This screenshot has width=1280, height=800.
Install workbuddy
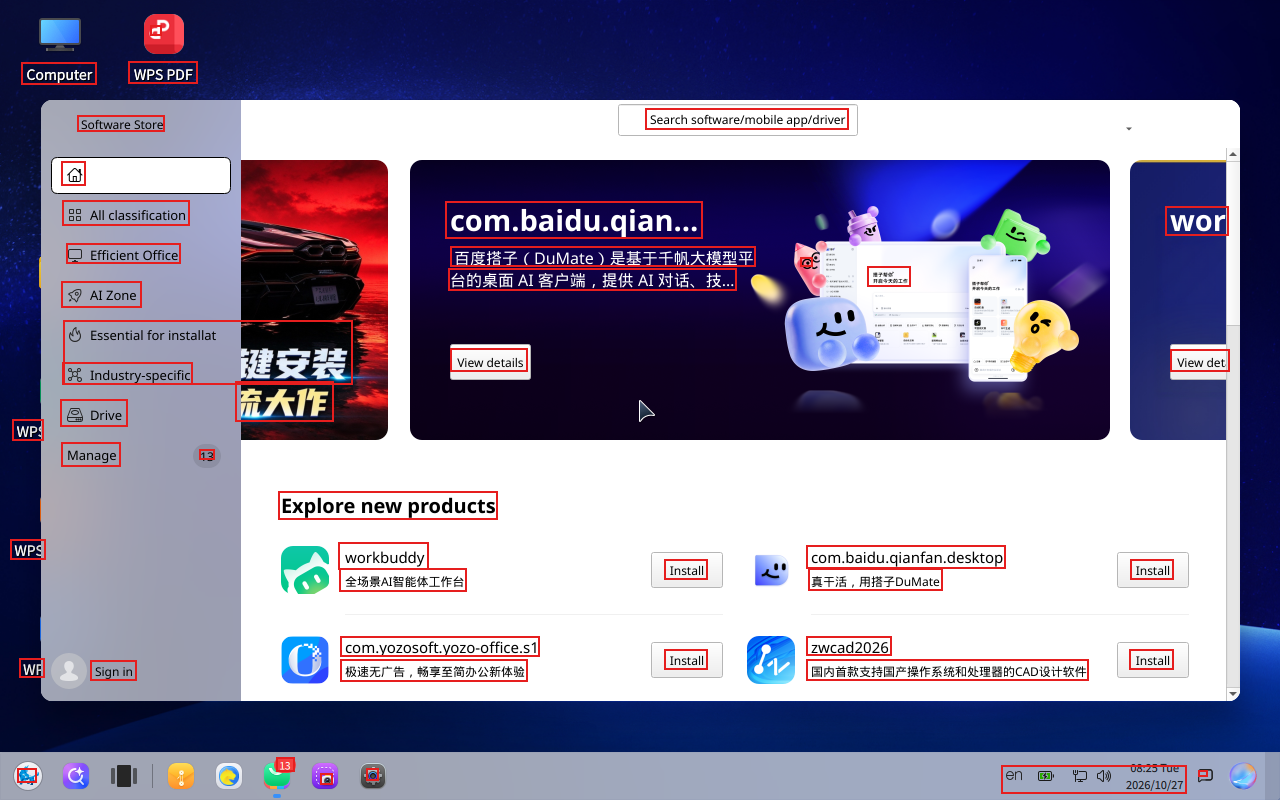687,570
